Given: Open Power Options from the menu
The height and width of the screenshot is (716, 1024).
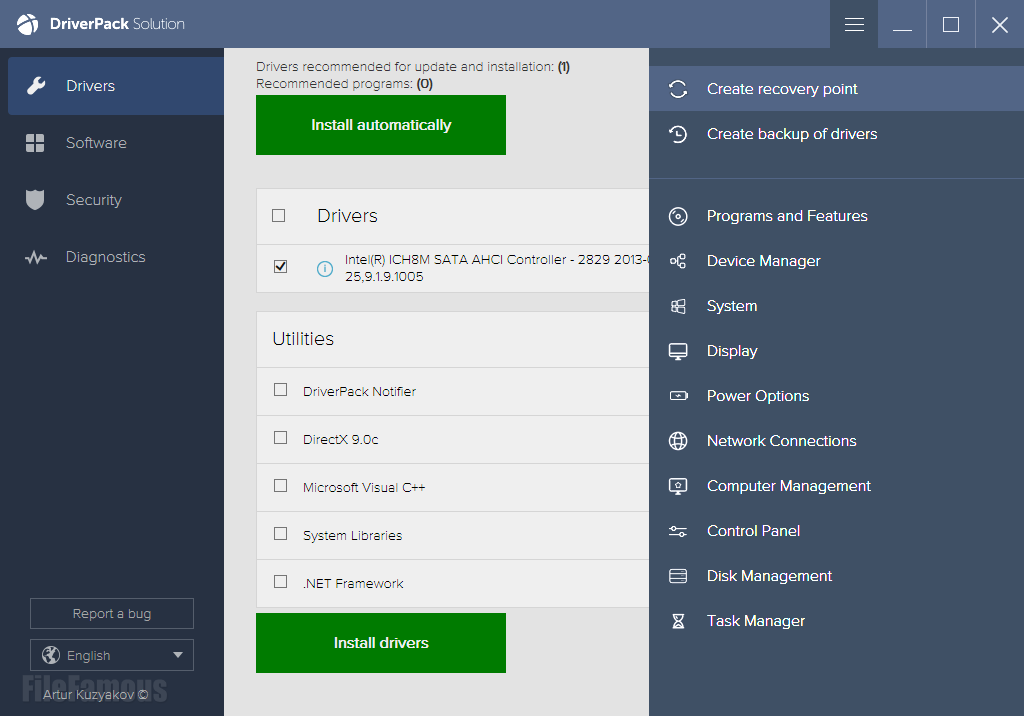Looking at the screenshot, I should pyautogui.click(x=837, y=396).
